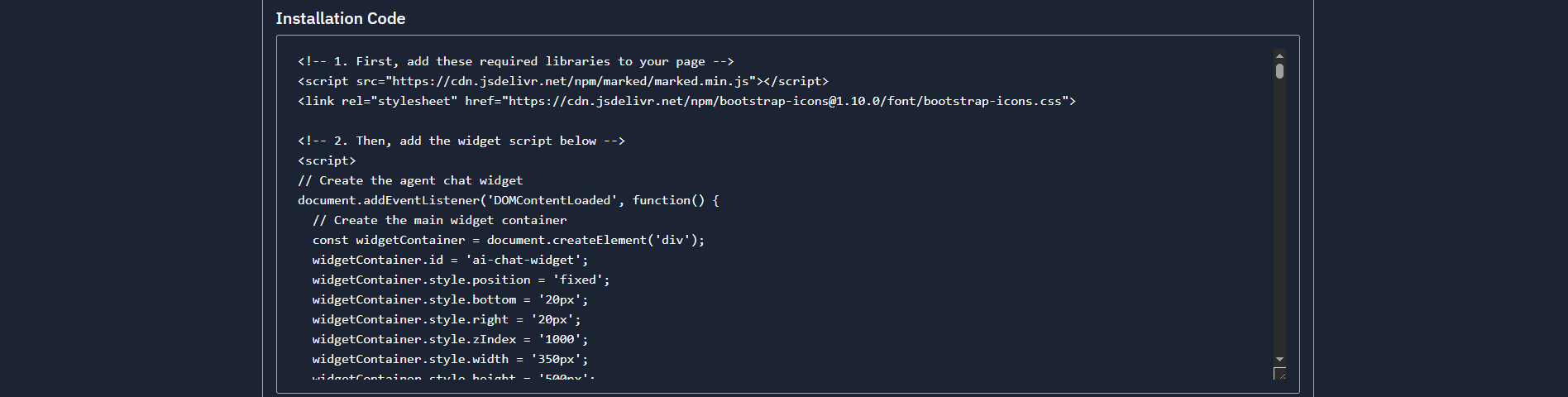
Task: Click the opening <script> tag line
Action: (327, 160)
